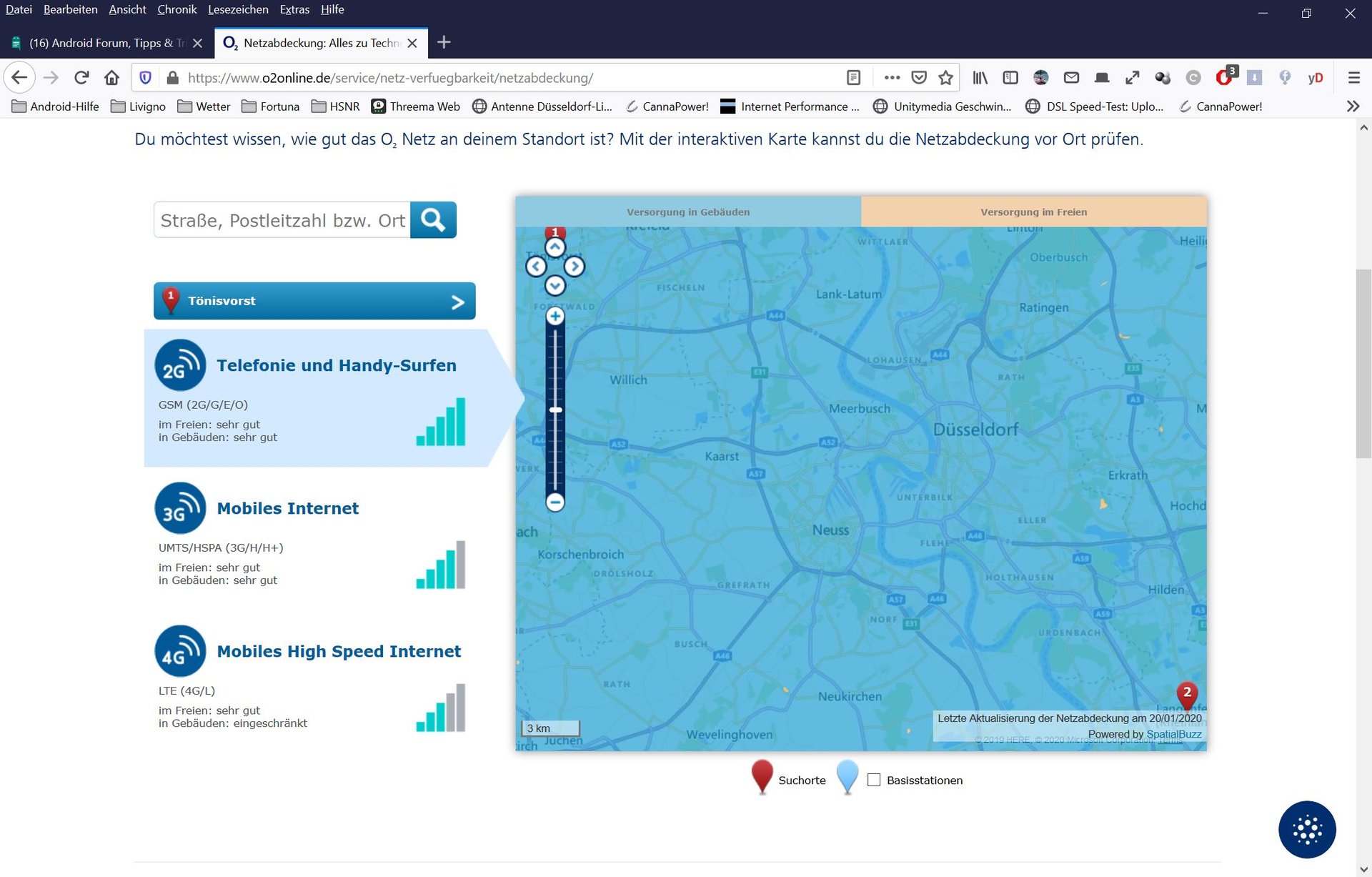Click red location marker 2 on map

point(1187,695)
